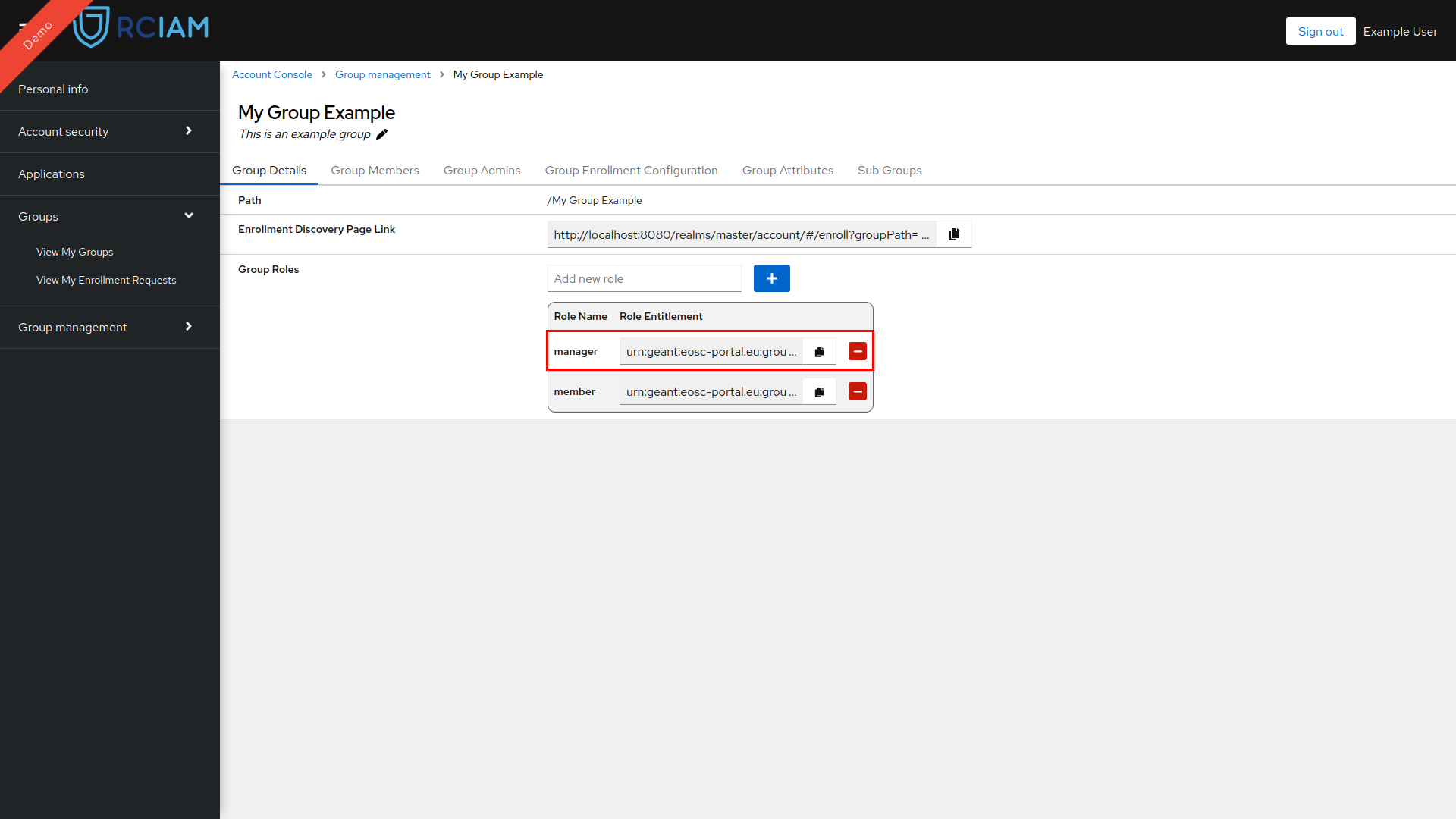Screen dimensions: 1456x819
Task: Navigate to Group management breadcrumb link
Action: [383, 74]
